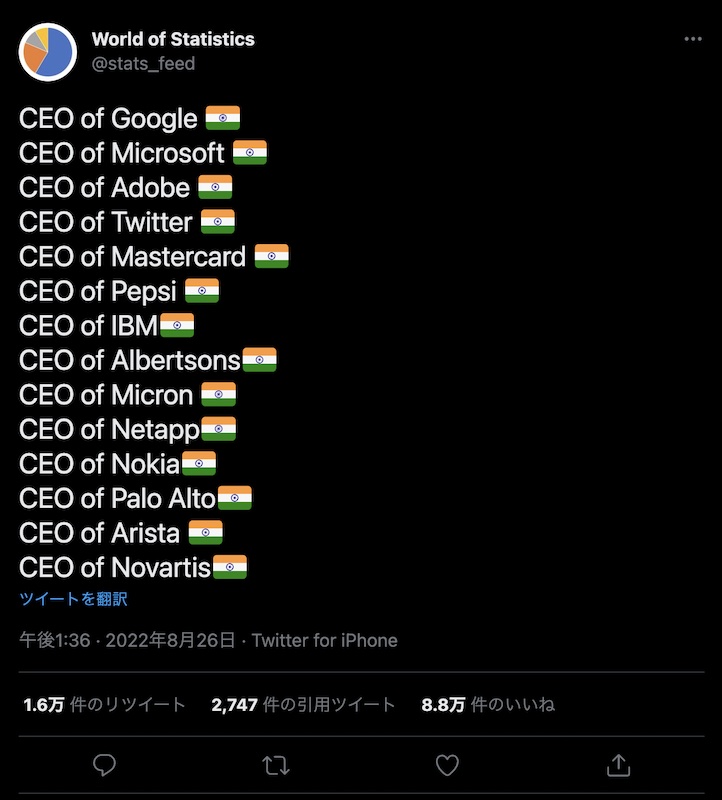The width and height of the screenshot is (722, 800).
Task: Click the reply speech bubble icon
Action: (104, 765)
